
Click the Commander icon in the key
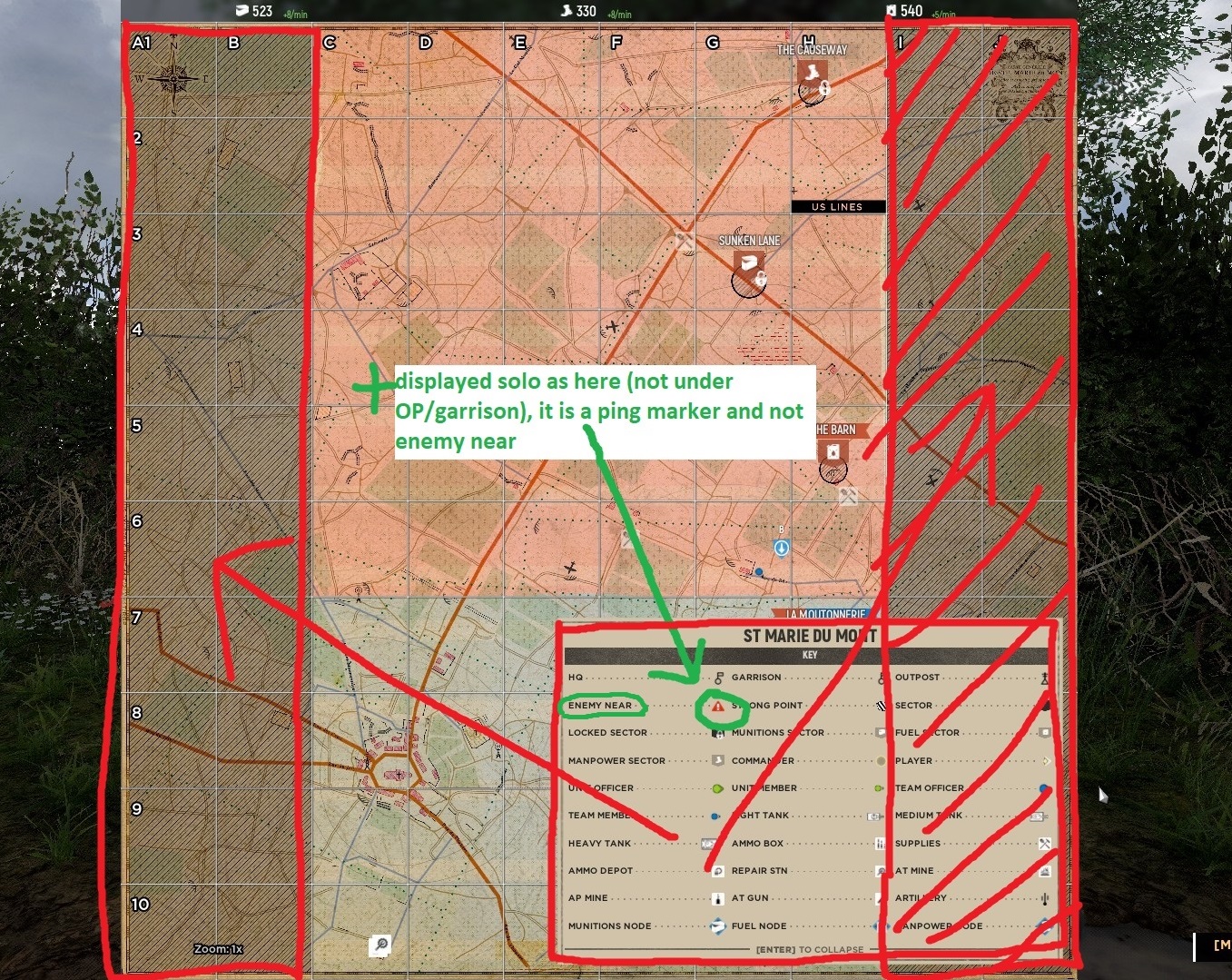(881, 760)
